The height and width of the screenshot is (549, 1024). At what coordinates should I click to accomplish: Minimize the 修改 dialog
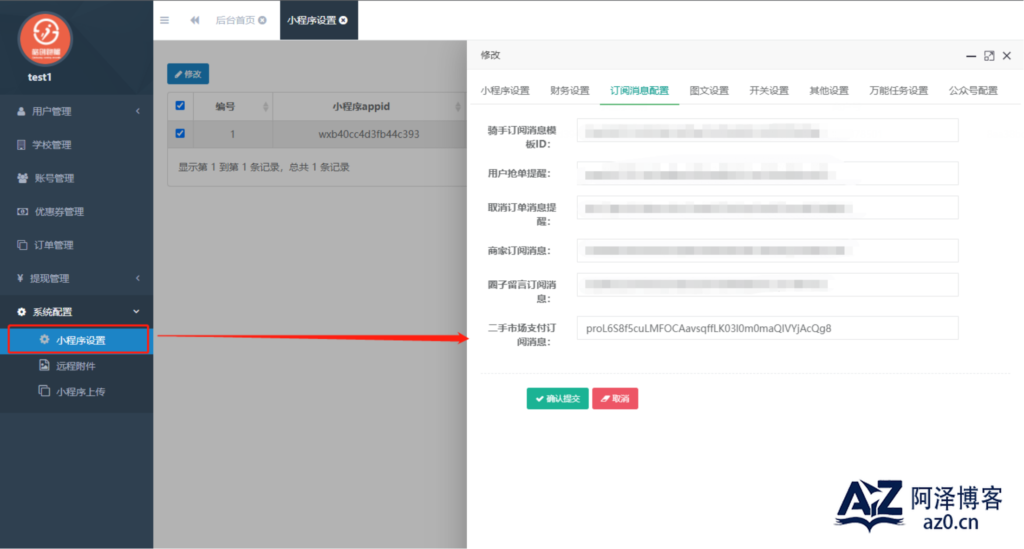tap(971, 56)
